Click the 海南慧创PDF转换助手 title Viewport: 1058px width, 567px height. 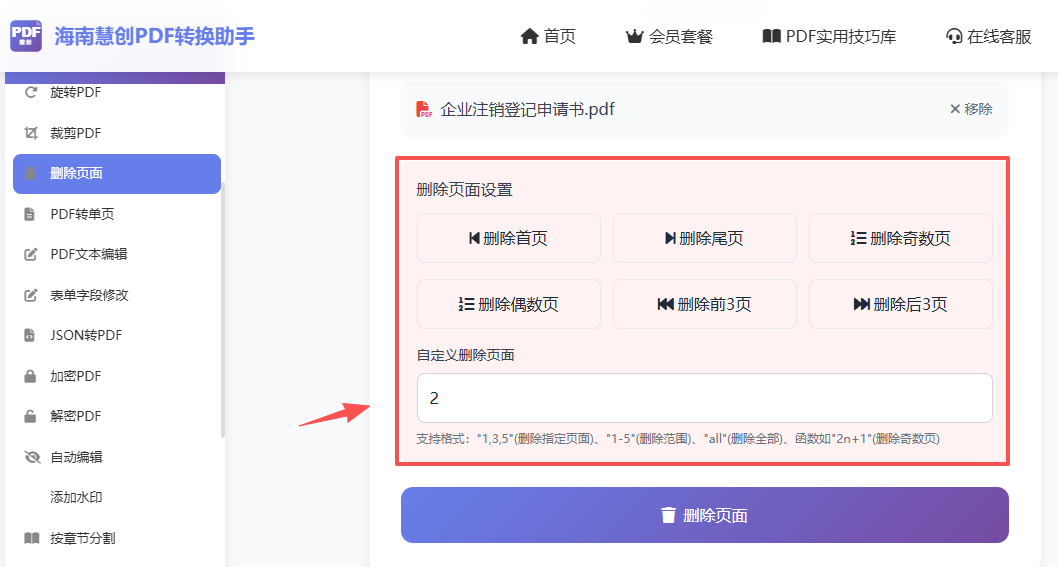coord(155,36)
